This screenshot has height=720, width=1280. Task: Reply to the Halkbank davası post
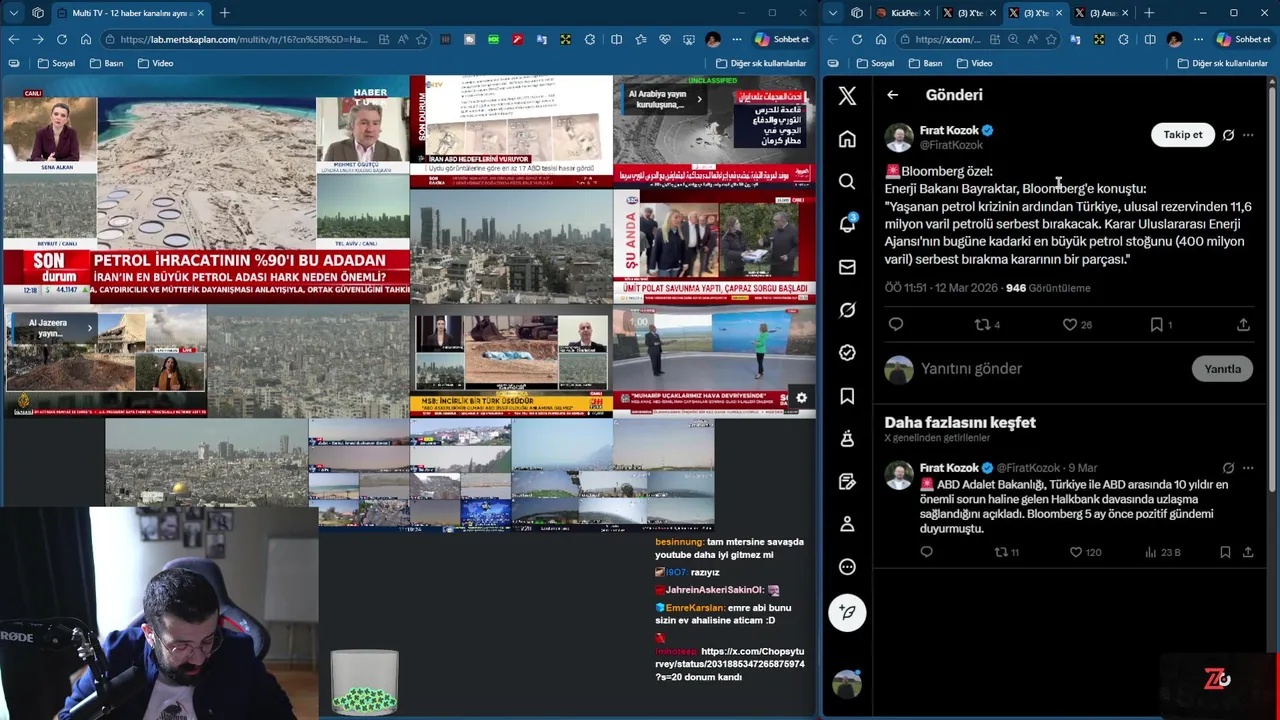(x=926, y=552)
